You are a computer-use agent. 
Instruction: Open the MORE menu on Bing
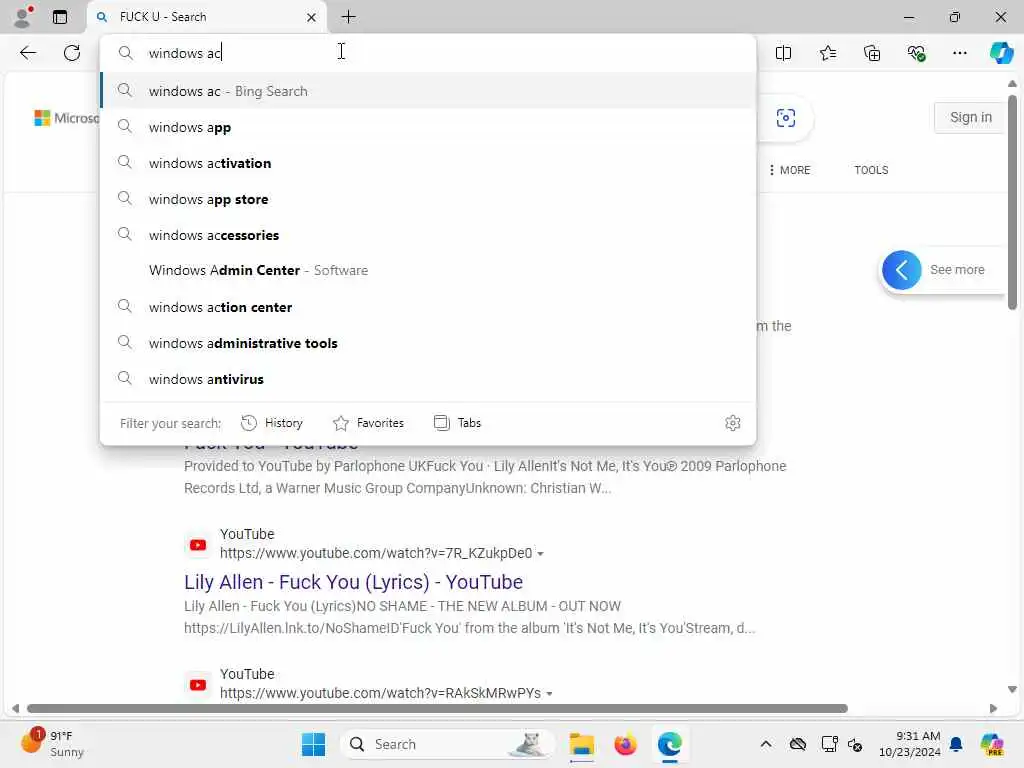789,170
